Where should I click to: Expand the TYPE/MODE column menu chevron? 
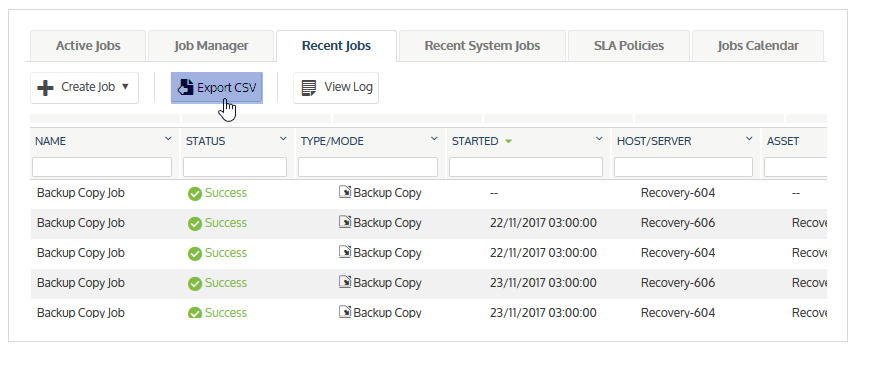coord(434,139)
